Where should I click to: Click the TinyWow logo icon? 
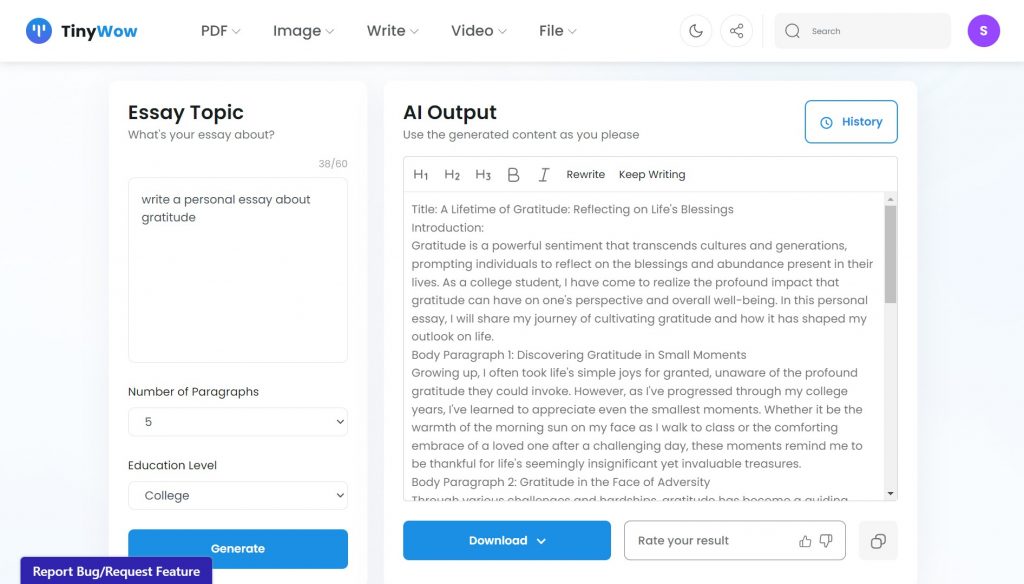click(39, 31)
